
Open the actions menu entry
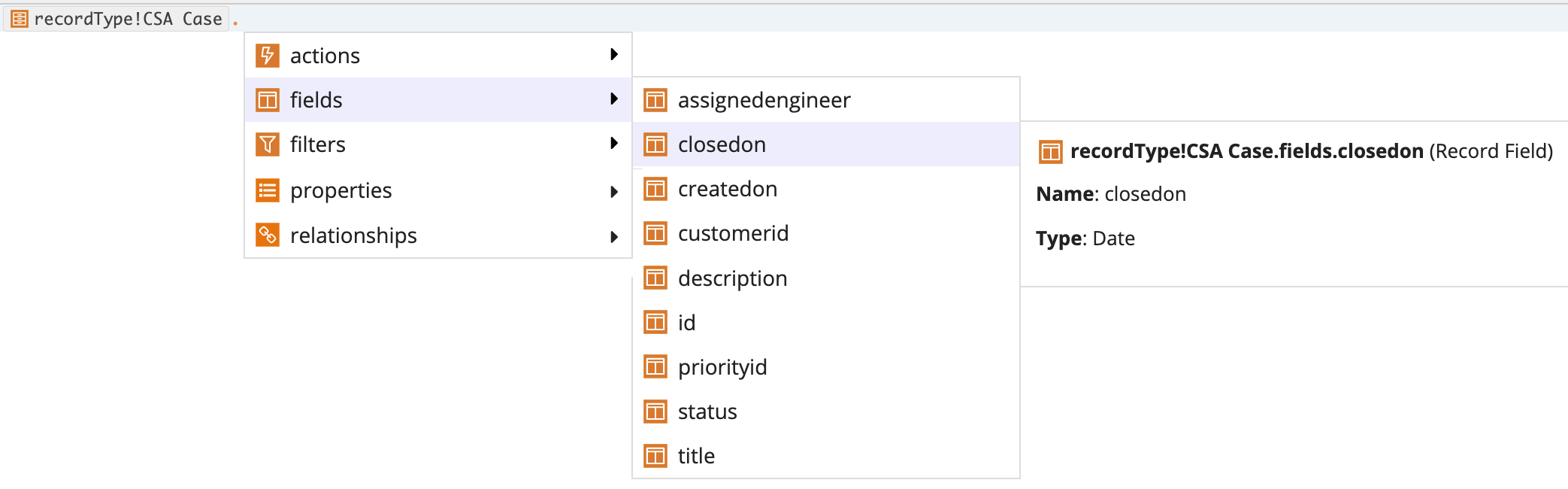coord(438,55)
